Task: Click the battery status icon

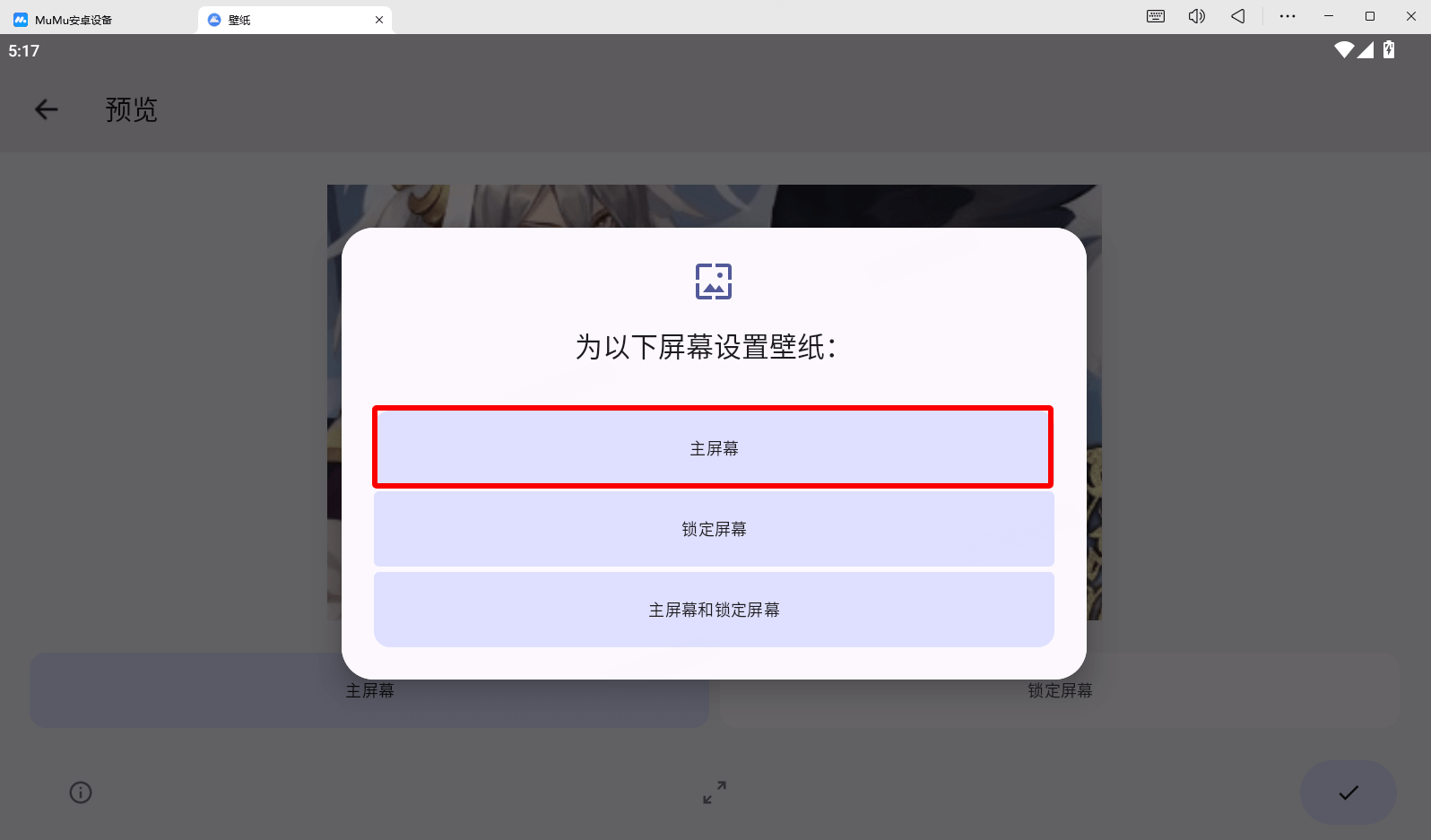Action: coord(1389,50)
